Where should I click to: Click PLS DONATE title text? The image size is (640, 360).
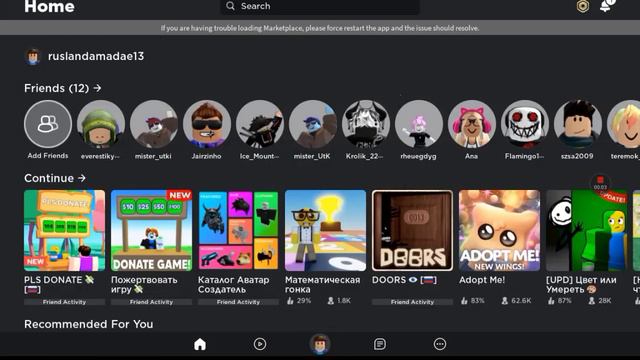click(59, 284)
